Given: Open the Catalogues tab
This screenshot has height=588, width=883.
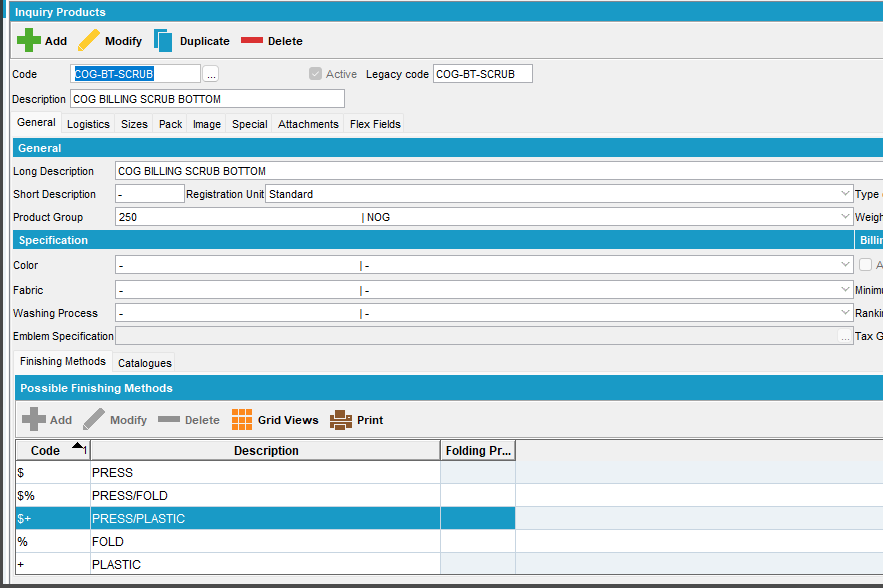Looking at the screenshot, I should (x=145, y=363).
